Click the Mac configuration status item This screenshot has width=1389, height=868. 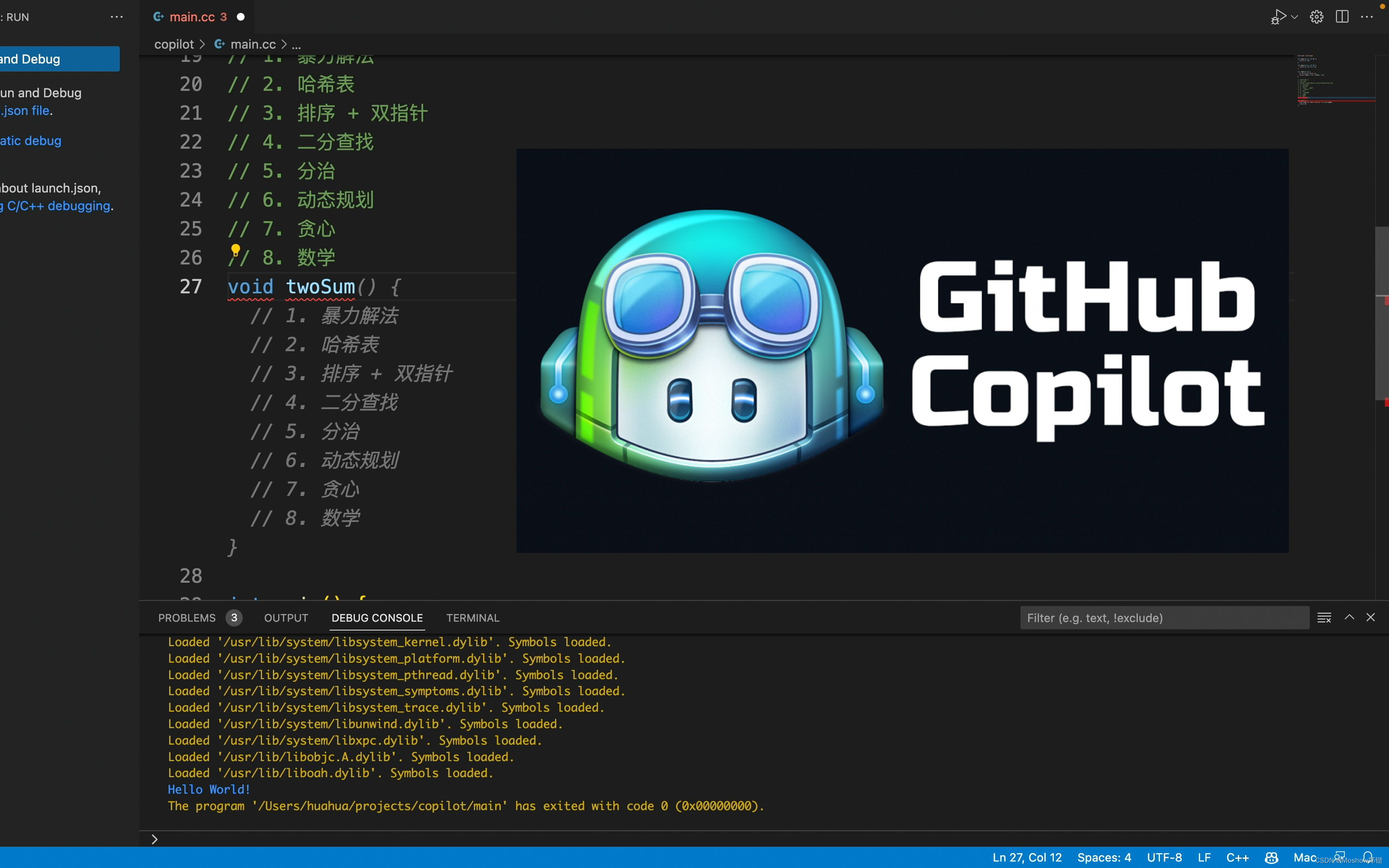point(1305,858)
